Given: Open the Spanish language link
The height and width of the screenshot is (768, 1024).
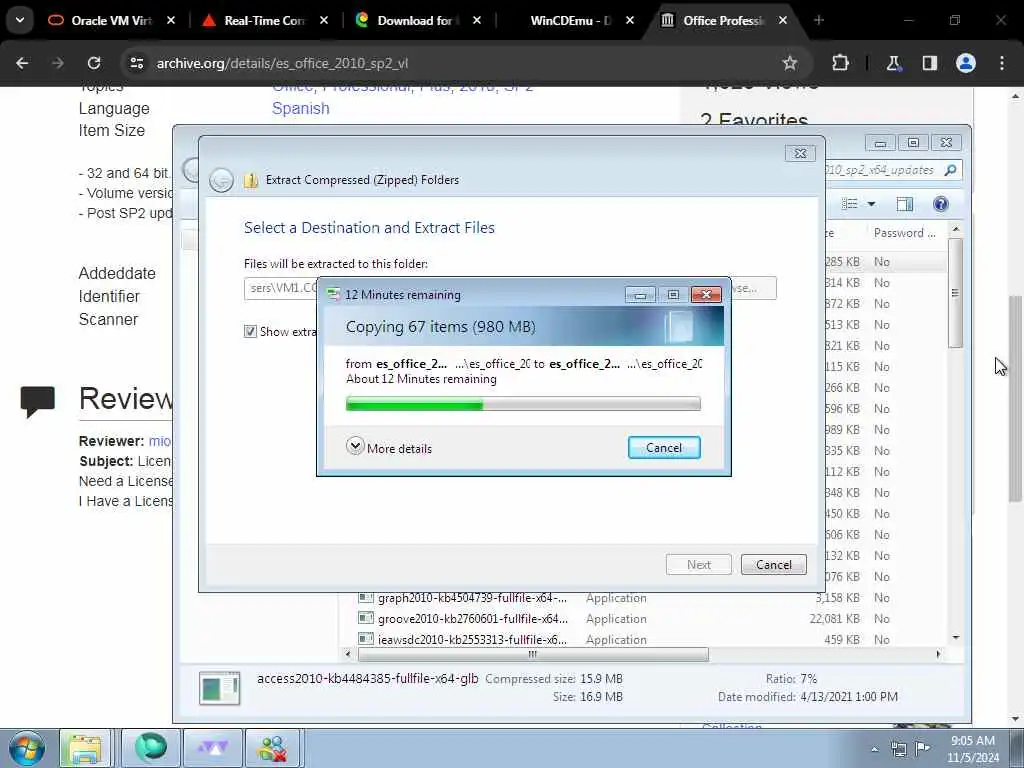Looking at the screenshot, I should [x=300, y=108].
